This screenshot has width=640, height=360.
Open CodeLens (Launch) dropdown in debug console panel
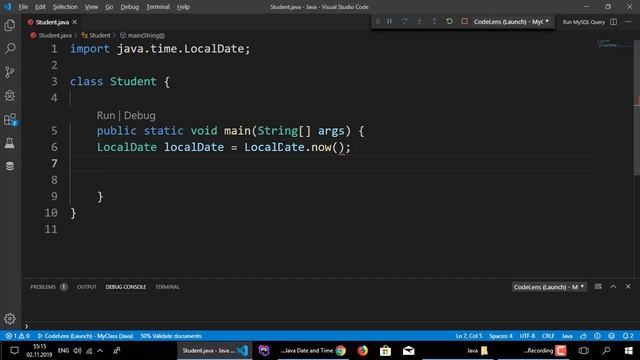coord(549,287)
